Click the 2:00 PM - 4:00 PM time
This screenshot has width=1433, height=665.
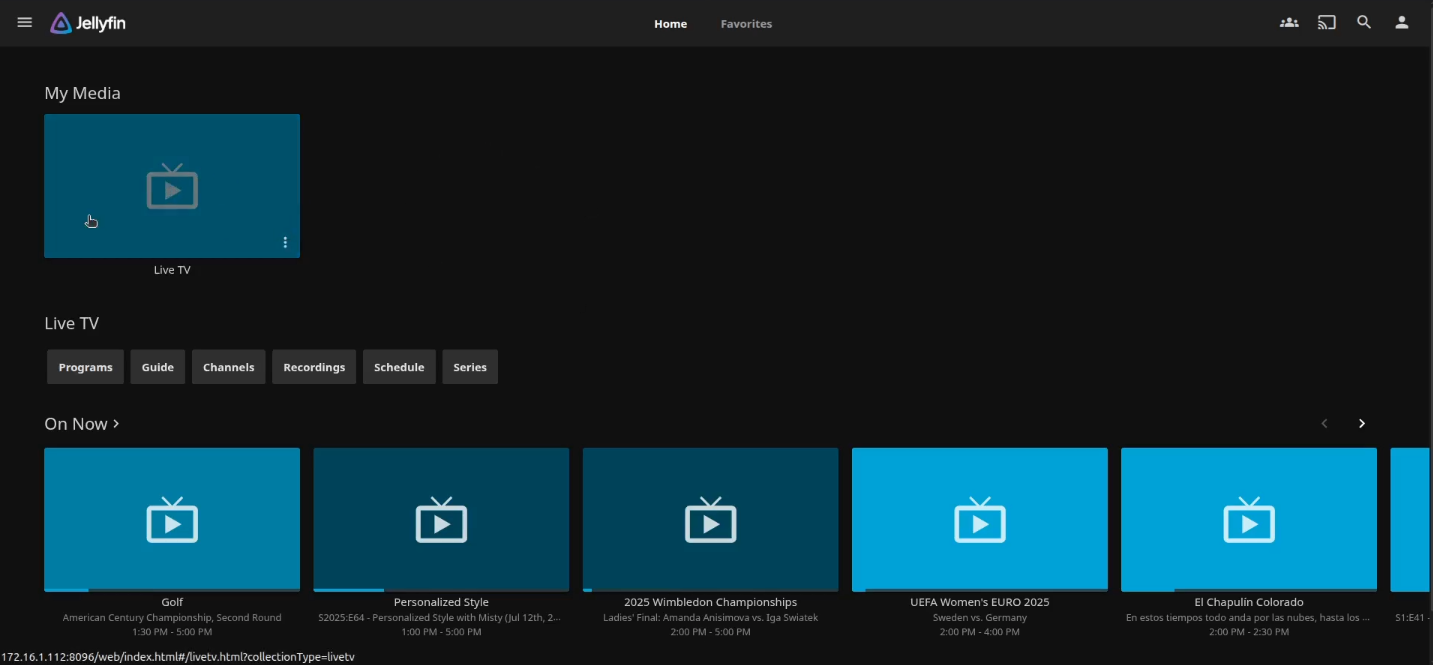point(980,633)
